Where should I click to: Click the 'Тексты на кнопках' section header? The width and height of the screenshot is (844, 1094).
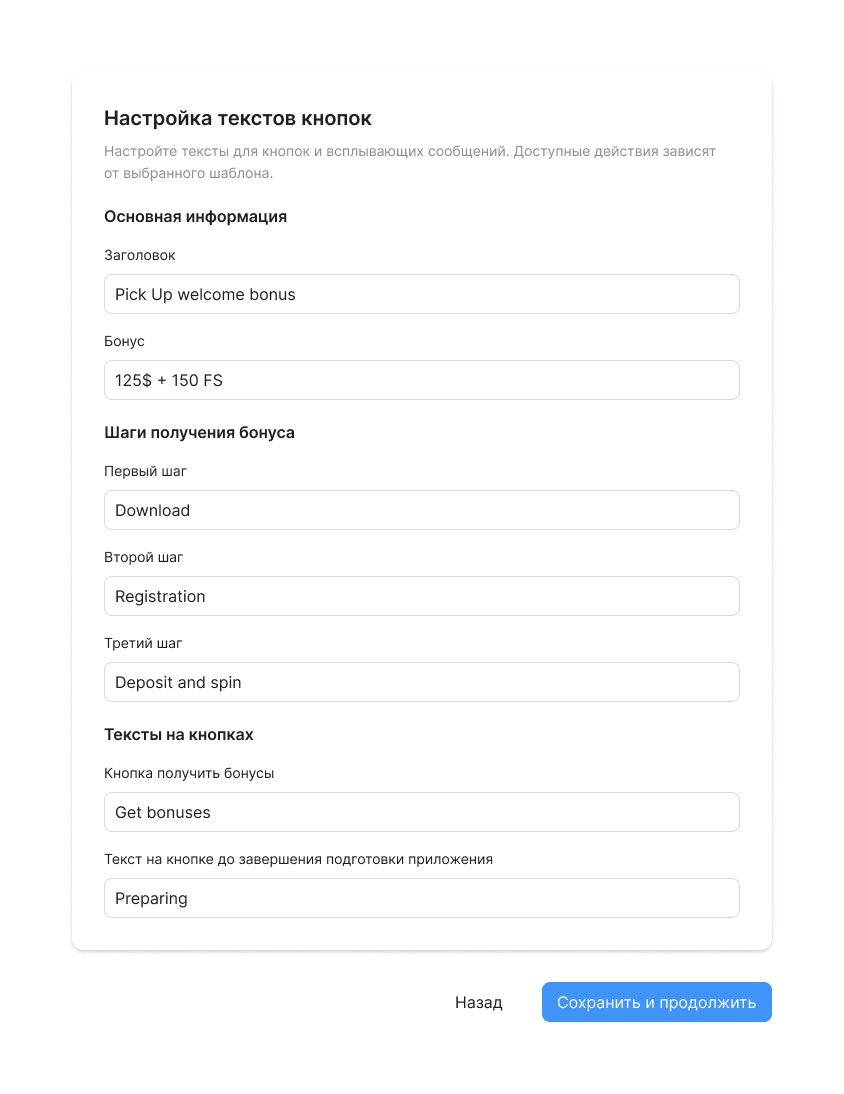coord(178,735)
